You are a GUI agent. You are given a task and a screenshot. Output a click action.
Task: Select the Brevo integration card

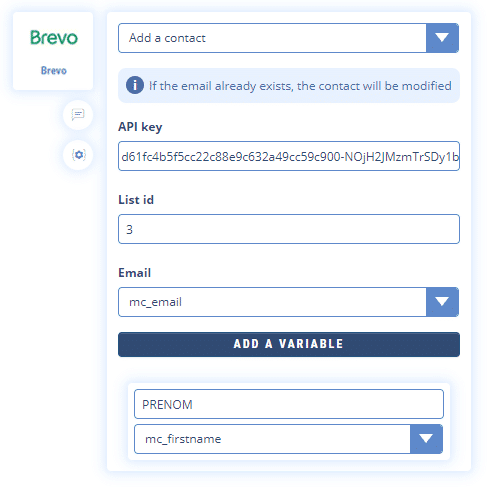pos(53,51)
